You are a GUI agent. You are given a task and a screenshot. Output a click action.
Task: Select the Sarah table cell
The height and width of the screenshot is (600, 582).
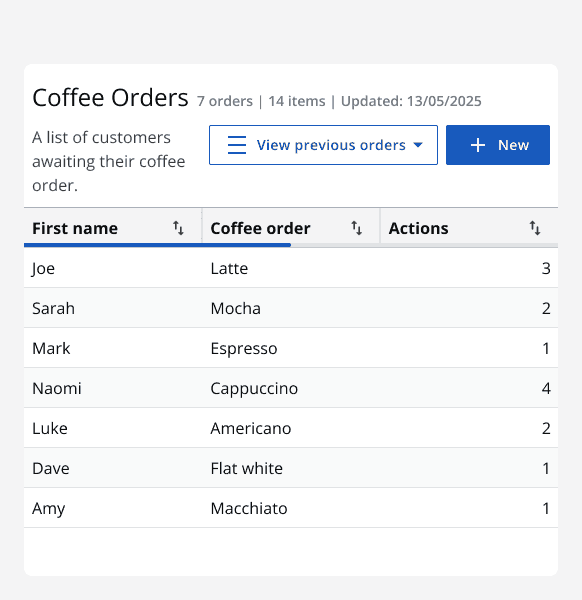click(x=113, y=308)
